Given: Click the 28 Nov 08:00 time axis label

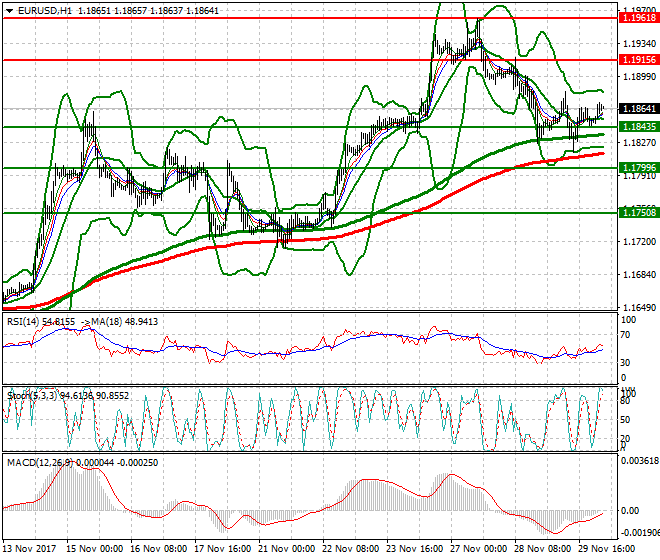Looking at the screenshot, I should 543,549.
